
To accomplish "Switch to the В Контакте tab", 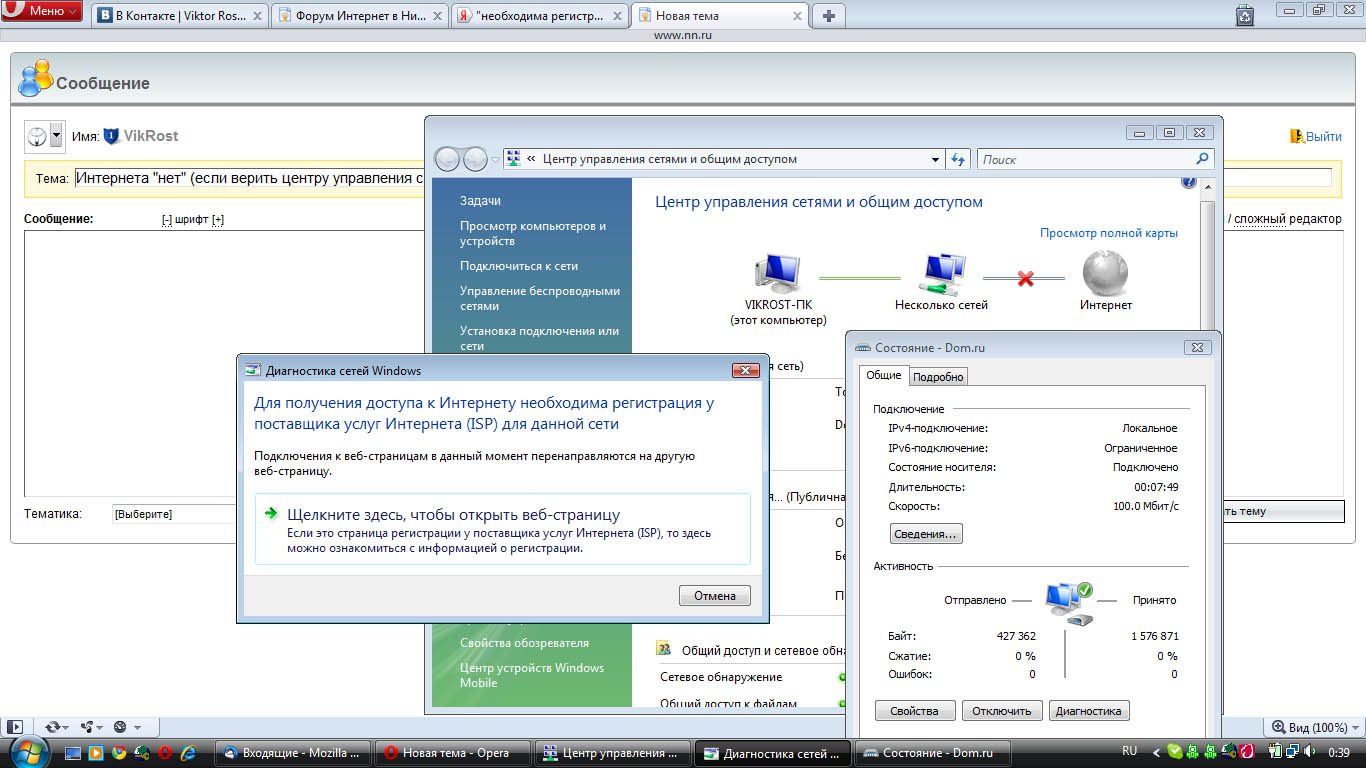I will click(180, 16).
